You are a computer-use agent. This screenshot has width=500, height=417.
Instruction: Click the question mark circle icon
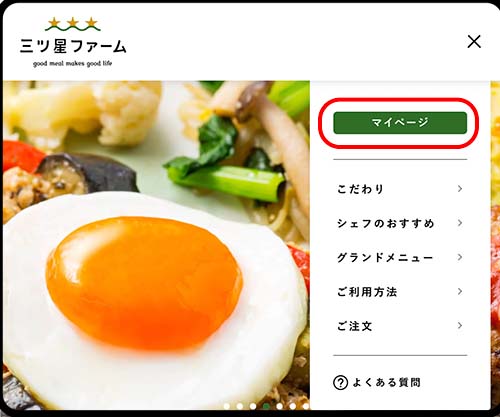click(340, 383)
